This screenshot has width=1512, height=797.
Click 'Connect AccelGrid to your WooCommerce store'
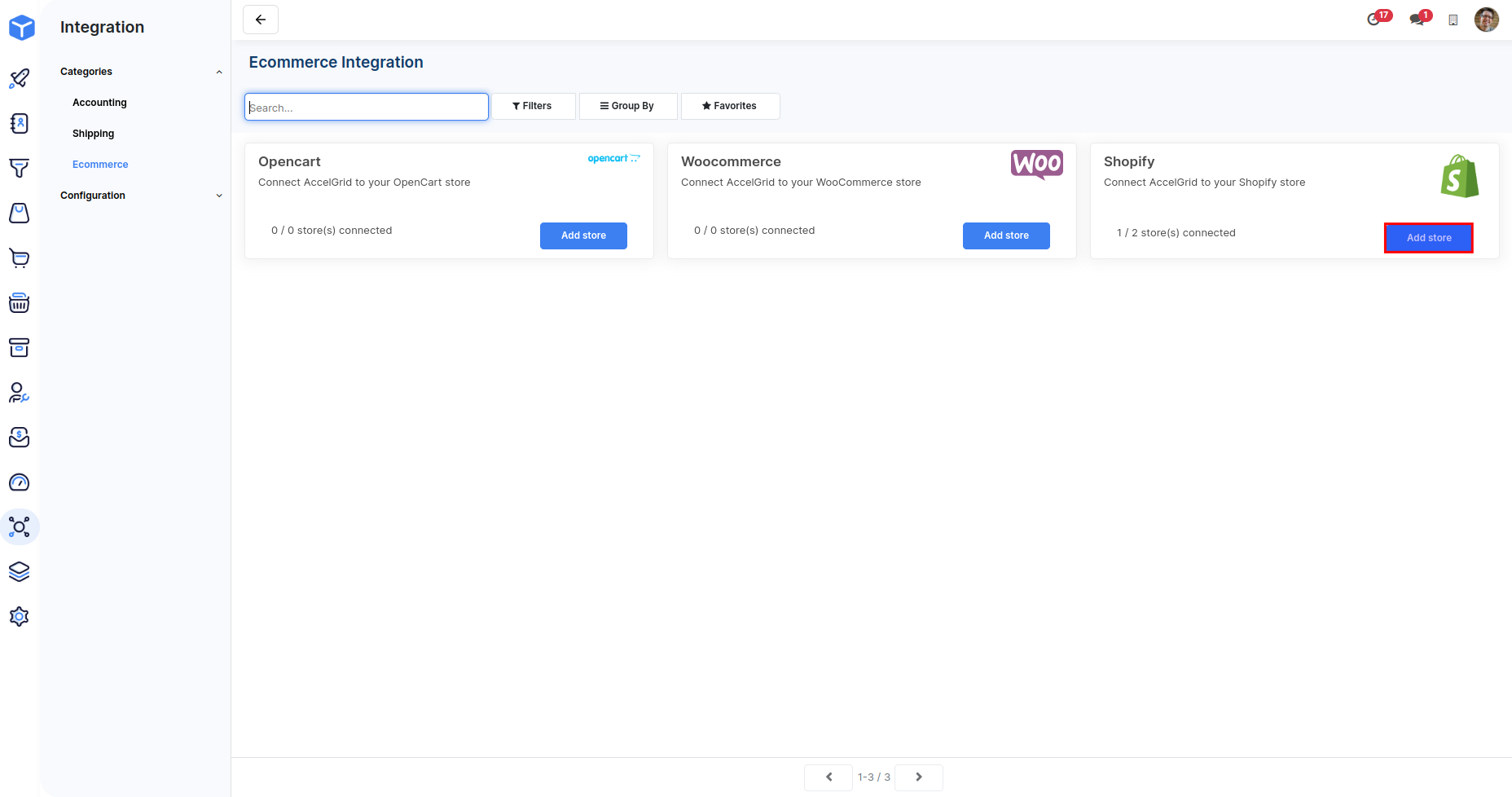point(801,183)
